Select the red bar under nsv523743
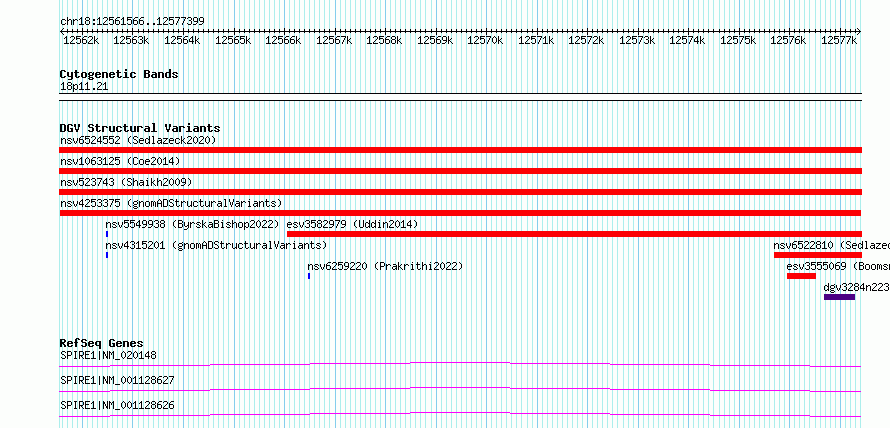 click(460, 192)
